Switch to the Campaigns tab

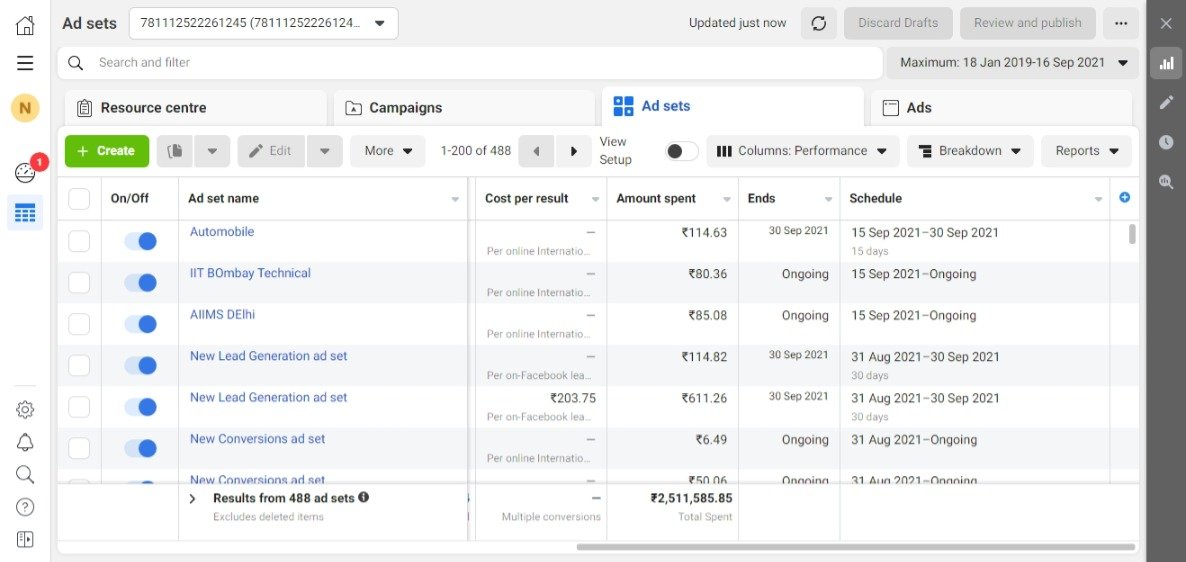click(x=464, y=108)
